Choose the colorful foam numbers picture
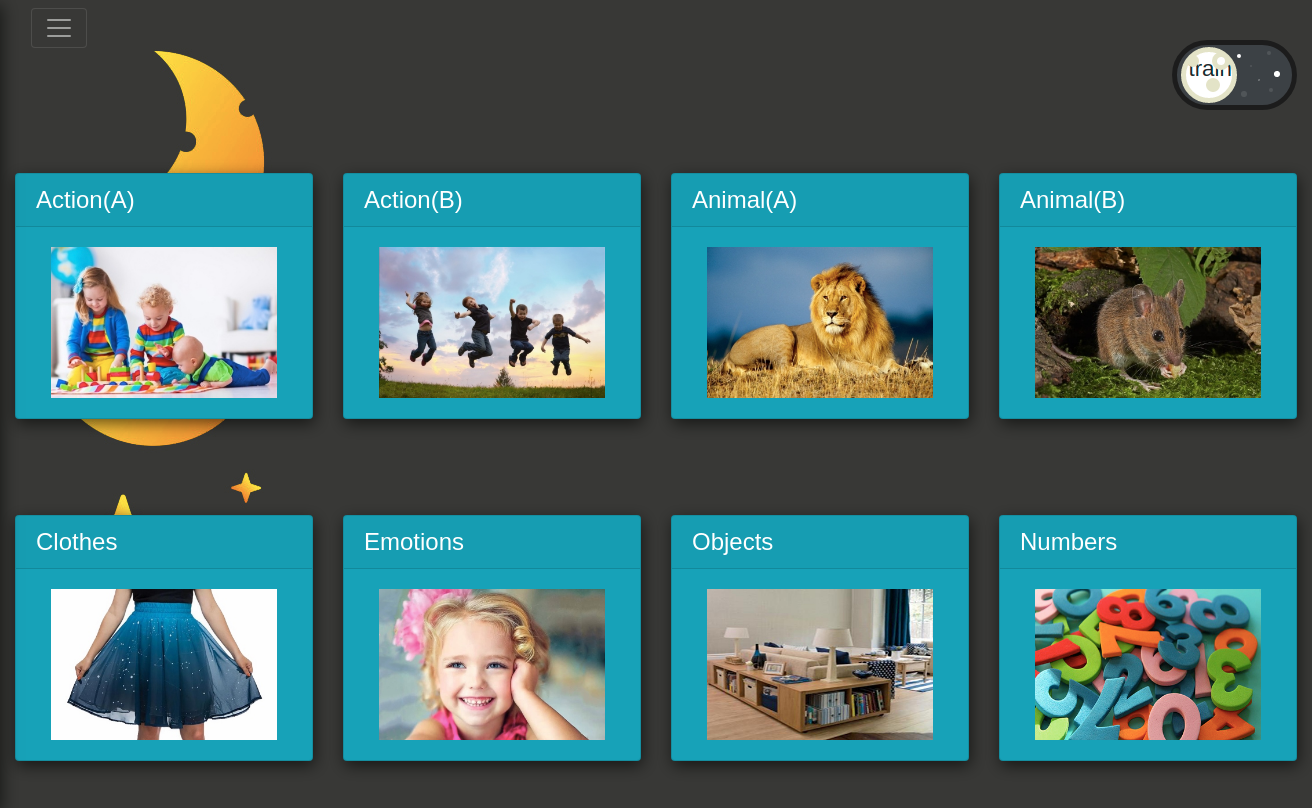 1148,664
